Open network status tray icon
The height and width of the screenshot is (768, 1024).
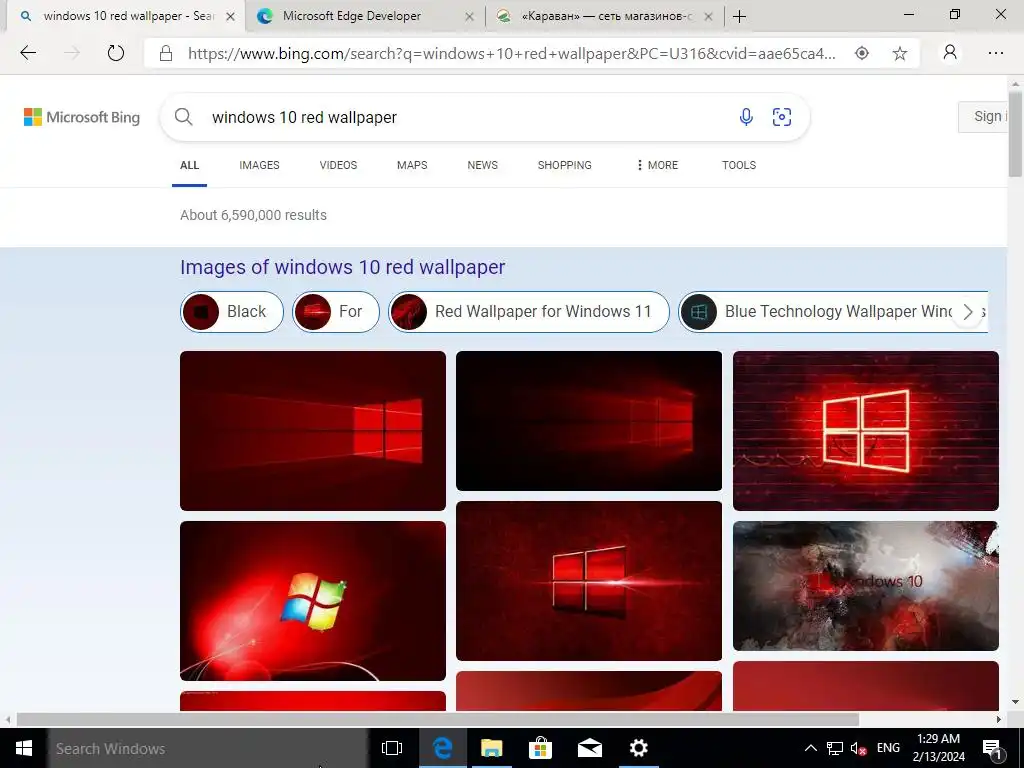click(835, 748)
